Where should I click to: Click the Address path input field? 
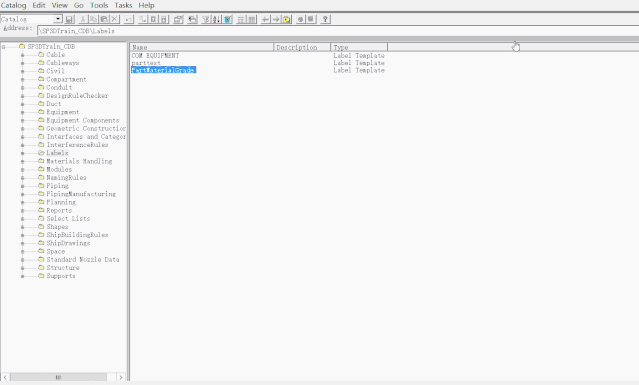(x=338, y=31)
